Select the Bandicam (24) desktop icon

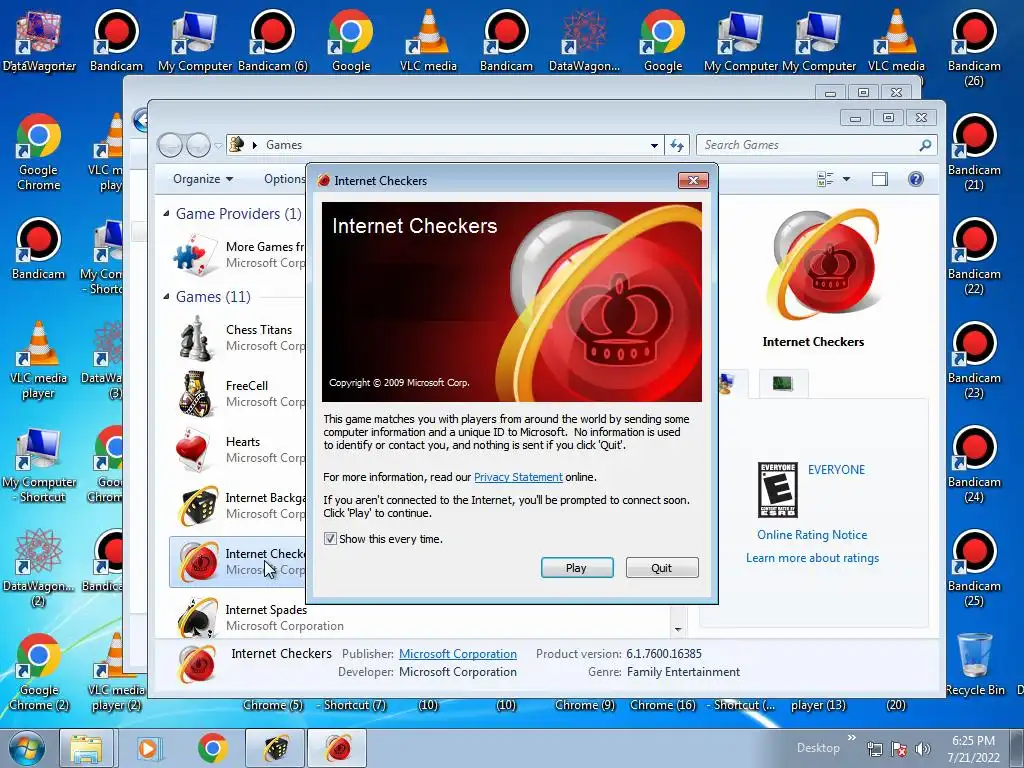coord(974,464)
